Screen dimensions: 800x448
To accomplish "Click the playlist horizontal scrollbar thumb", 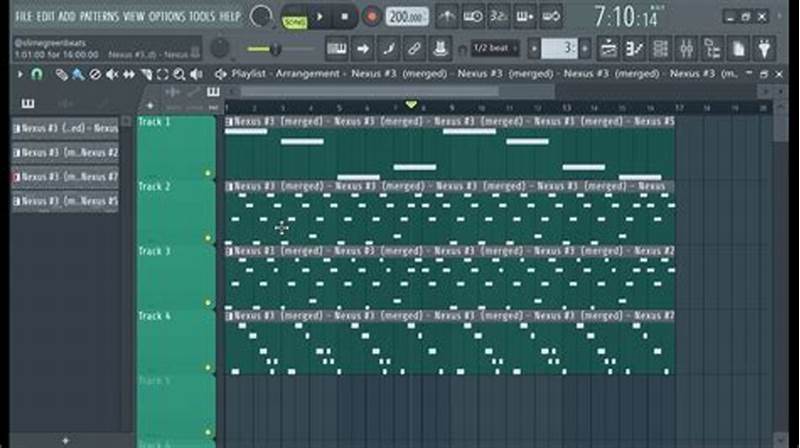I will (x=370, y=91).
